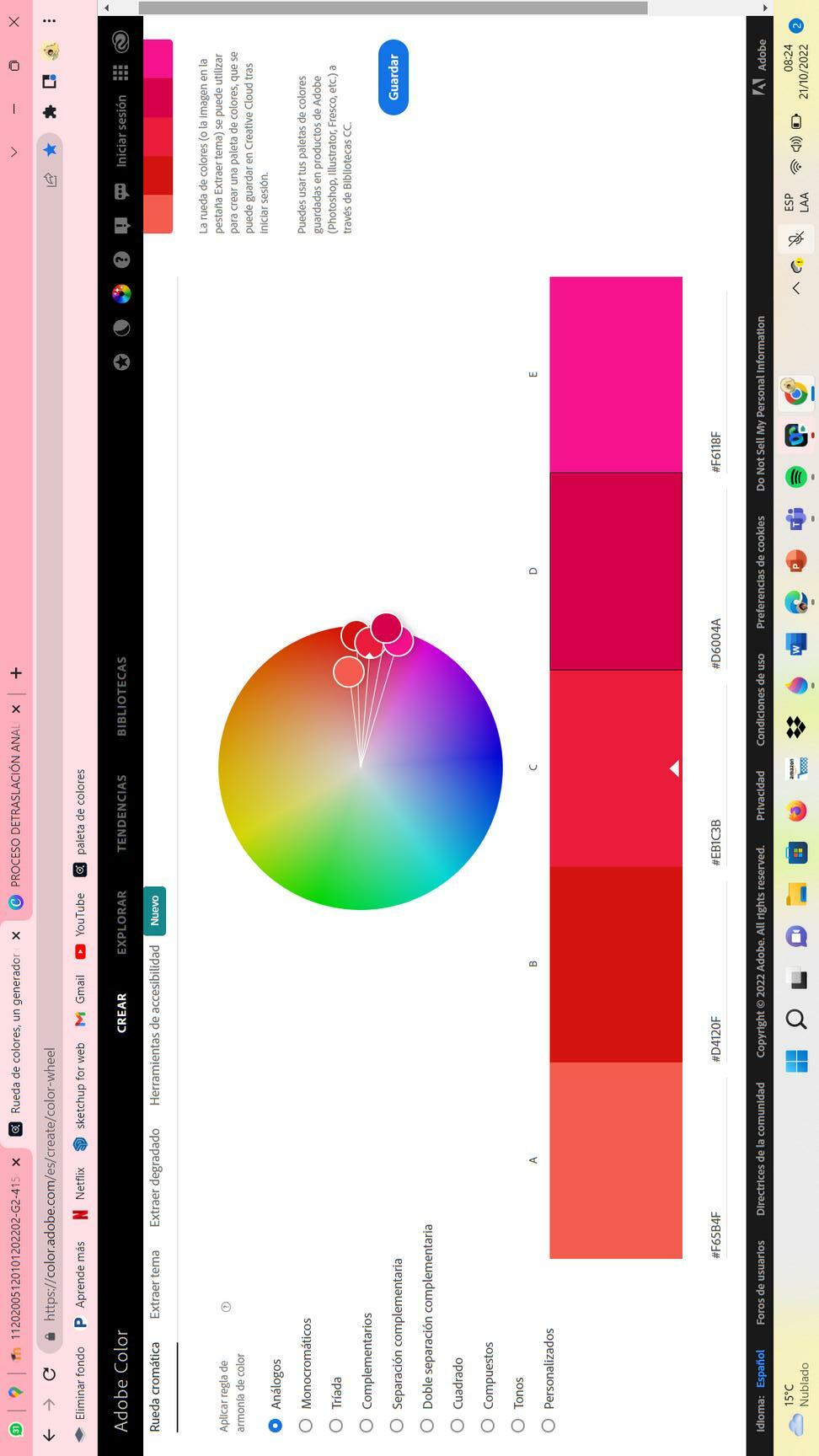Screen dimensions: 819x1456
Task: Click the star badge icon in Adobe header
Action: tap(121, 362)
